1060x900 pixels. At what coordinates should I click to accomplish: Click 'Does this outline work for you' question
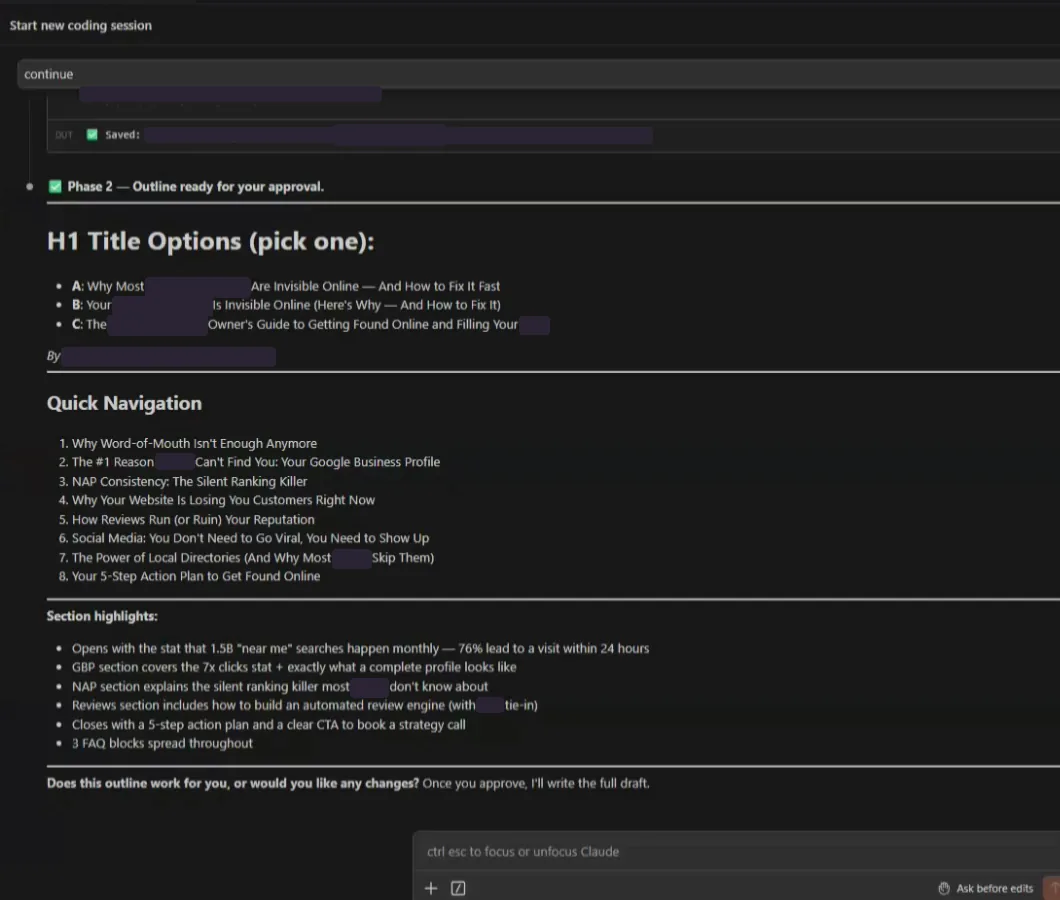[233, 783]
